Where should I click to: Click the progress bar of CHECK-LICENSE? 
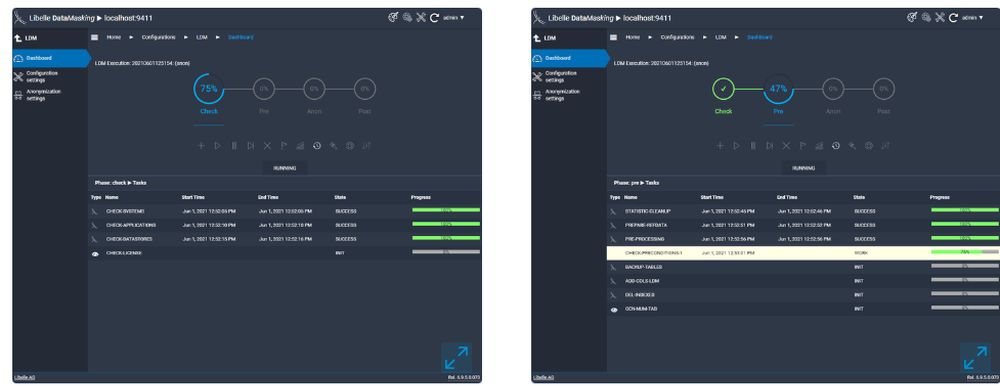point(446,252)
